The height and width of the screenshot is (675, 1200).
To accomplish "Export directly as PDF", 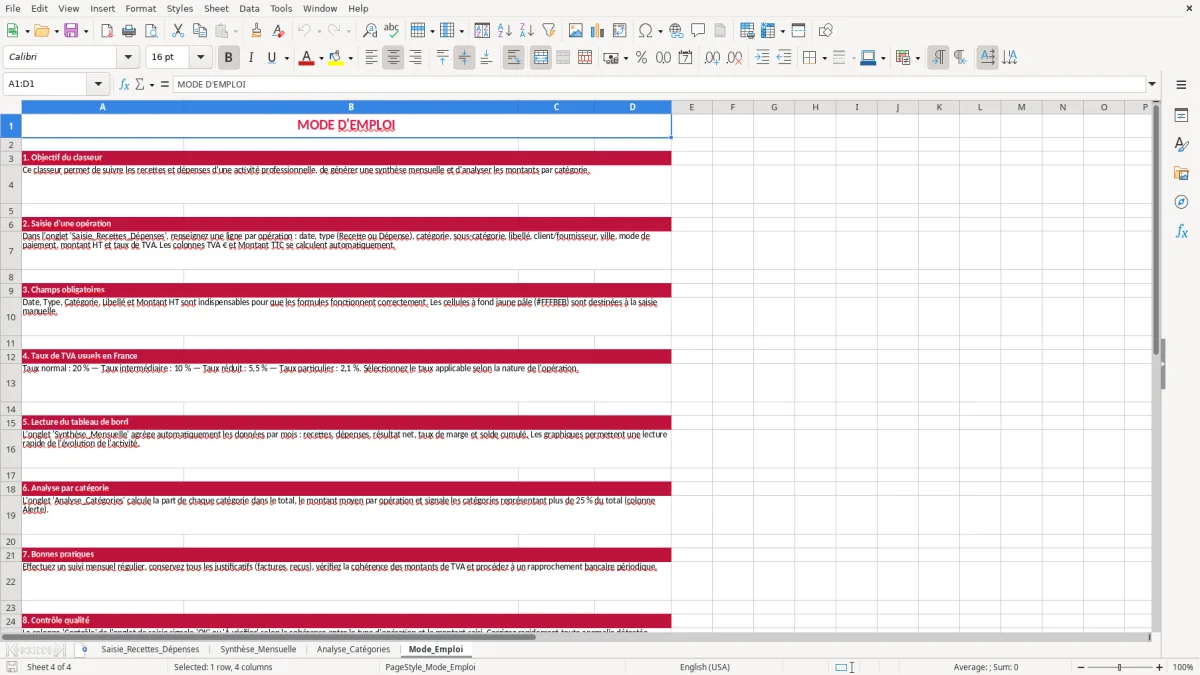I will 106,31.
